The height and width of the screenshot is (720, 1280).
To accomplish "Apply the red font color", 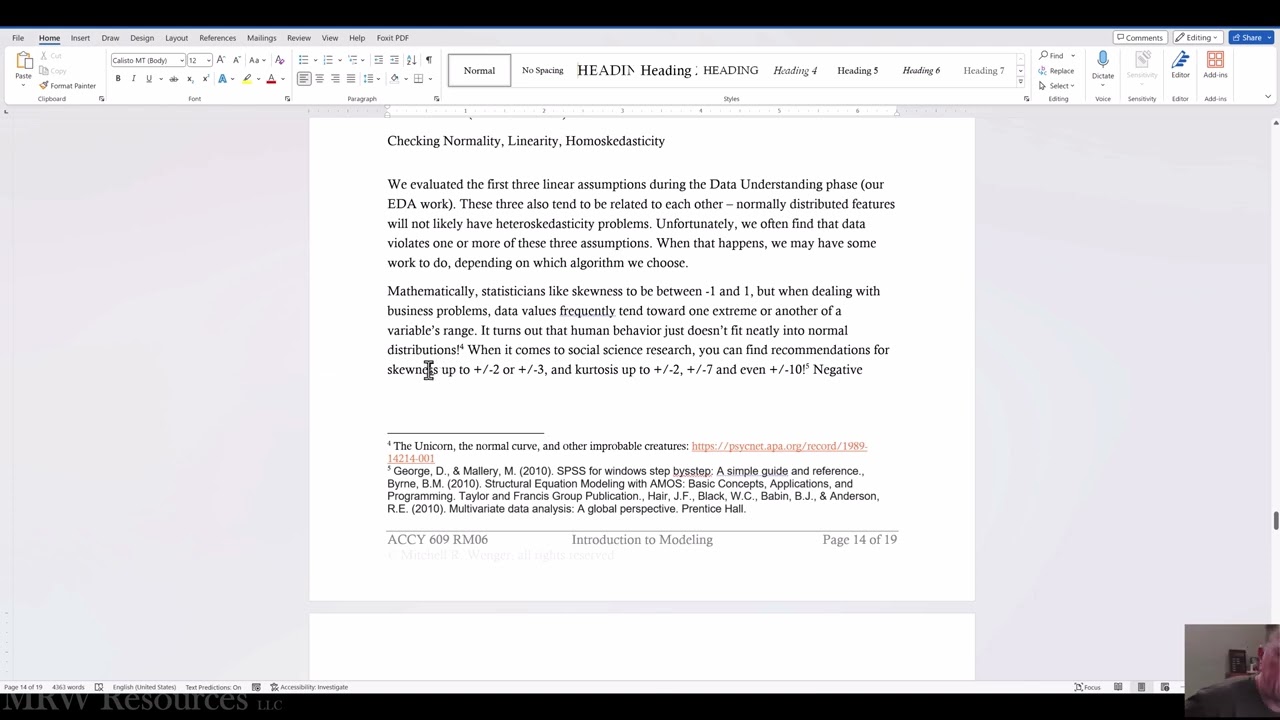I will (x=270, y=79).
